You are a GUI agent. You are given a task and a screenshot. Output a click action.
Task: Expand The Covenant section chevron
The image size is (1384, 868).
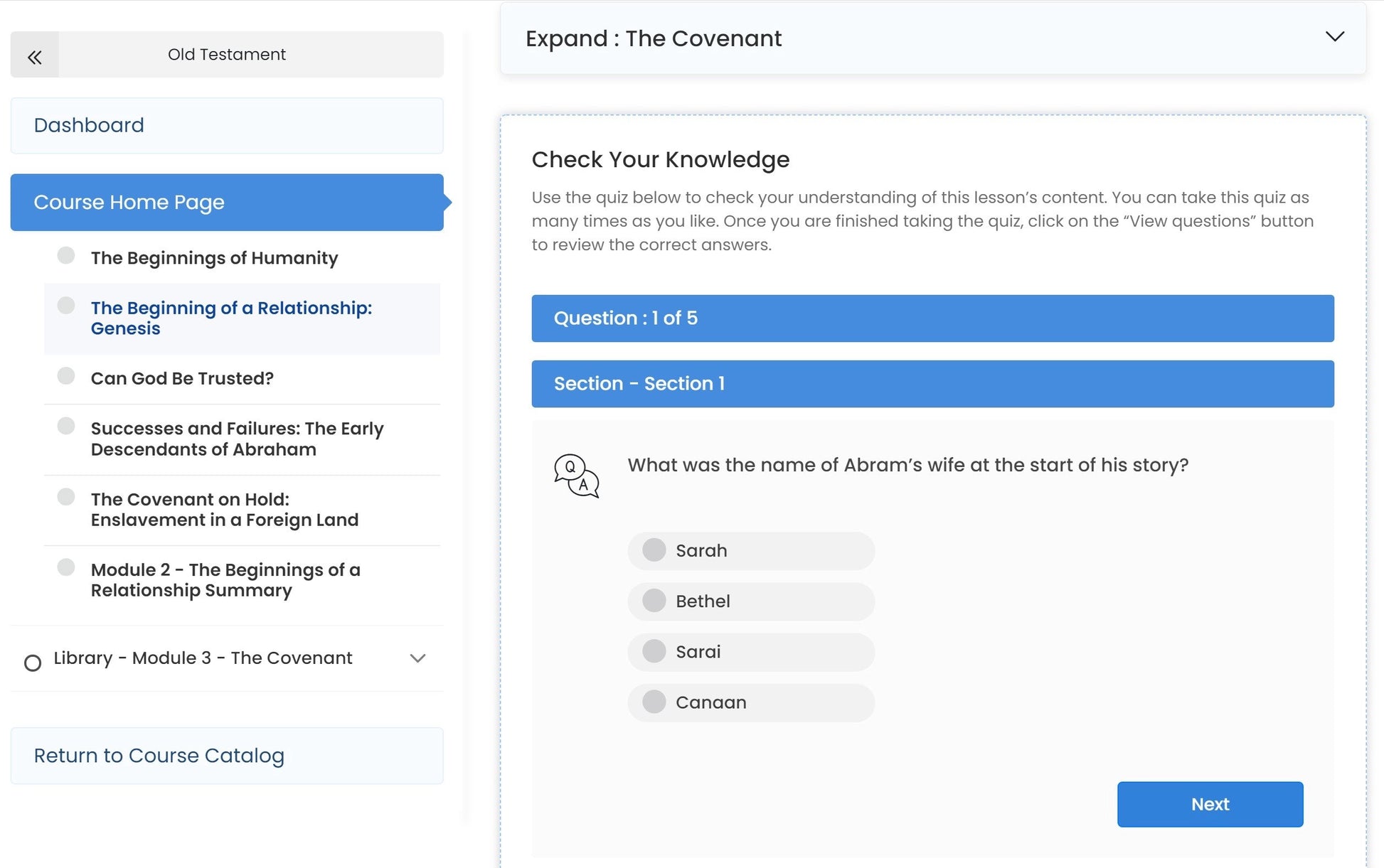[1334, 37]
